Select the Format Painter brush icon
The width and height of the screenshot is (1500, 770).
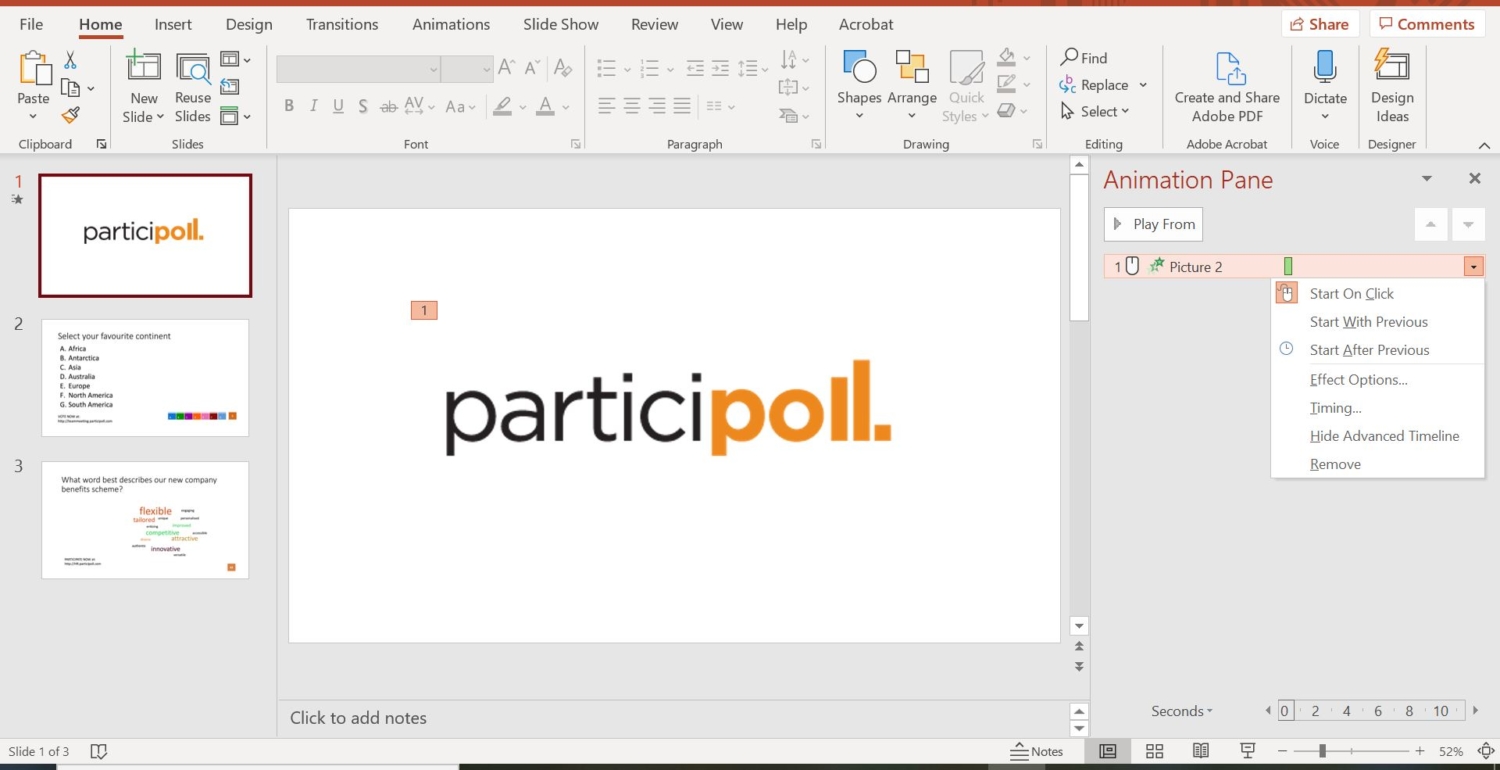pyautogui.click(x=70, y=115)
